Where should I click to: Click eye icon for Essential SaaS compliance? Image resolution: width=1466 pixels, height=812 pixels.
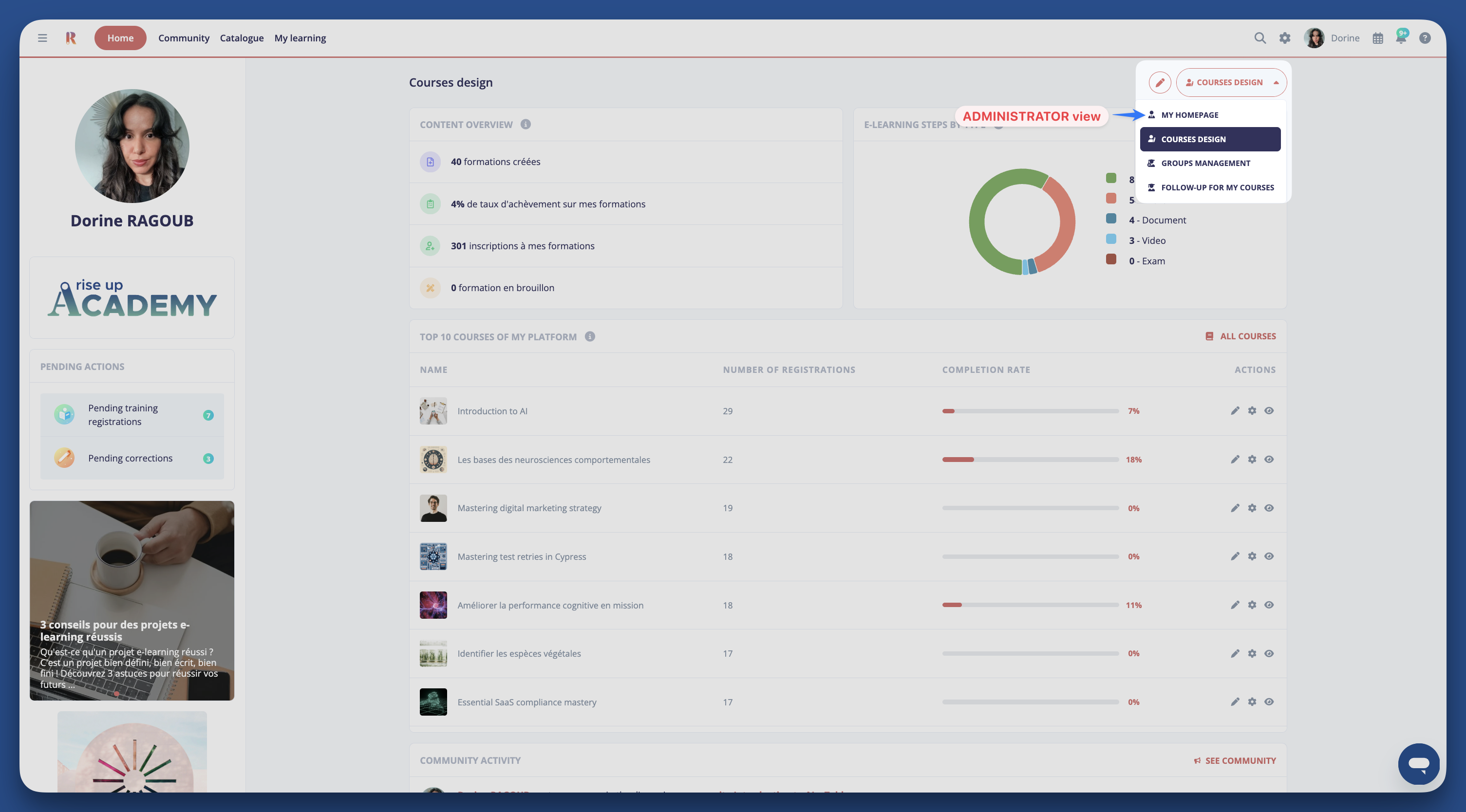pos(1269,701)
